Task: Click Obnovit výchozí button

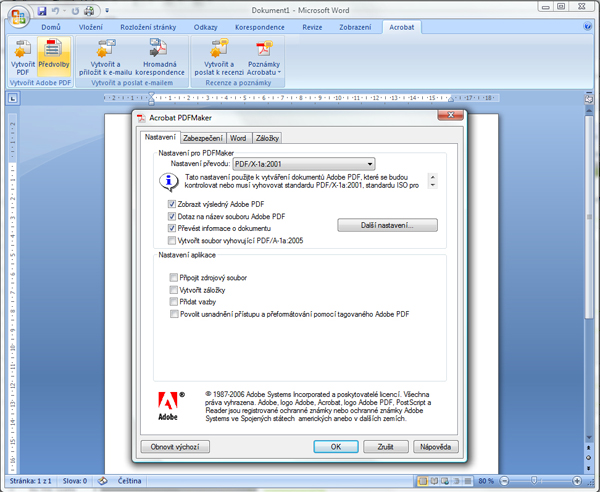Action: click(175, 446)
